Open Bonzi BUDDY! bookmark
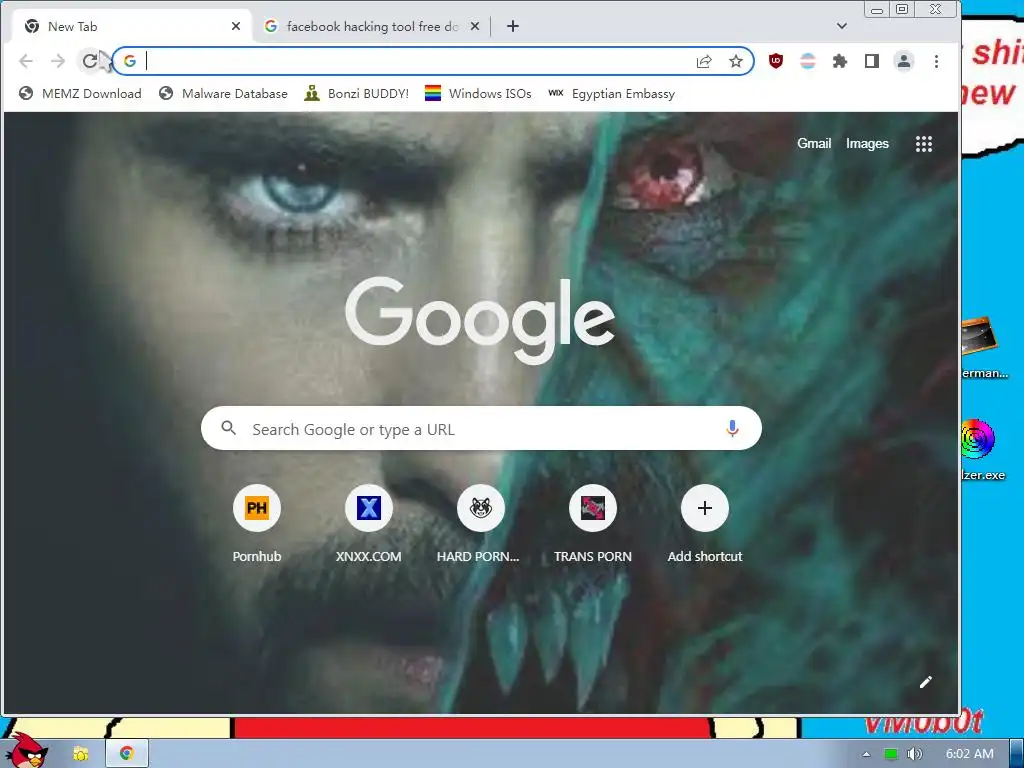The image size is (1024, 768). 357,93
